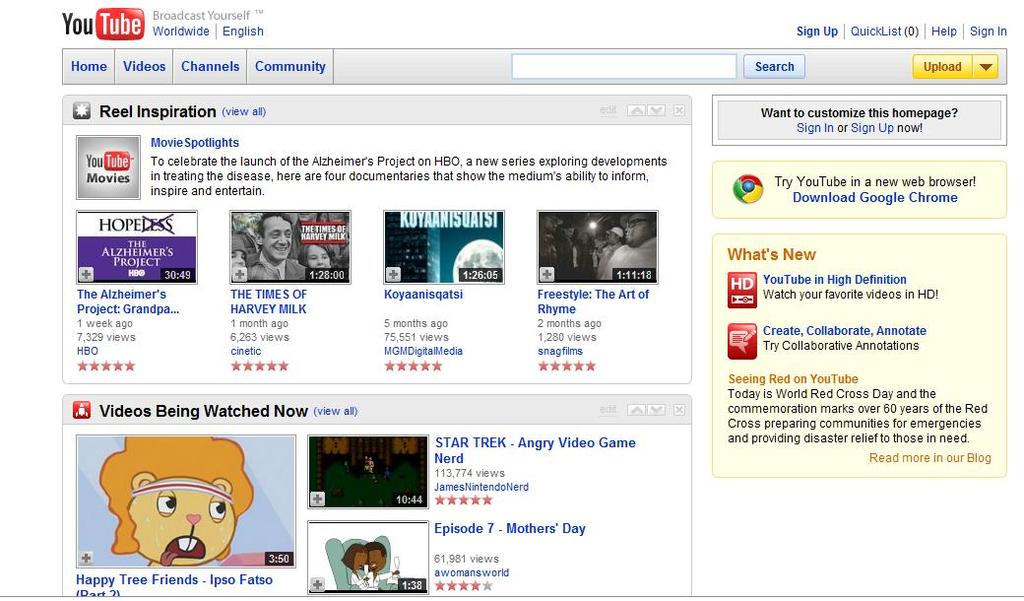The height and width of the screenshot is (601, 1024).
Task: Open the HBO channel link
Action: click(x=88, y=351)
